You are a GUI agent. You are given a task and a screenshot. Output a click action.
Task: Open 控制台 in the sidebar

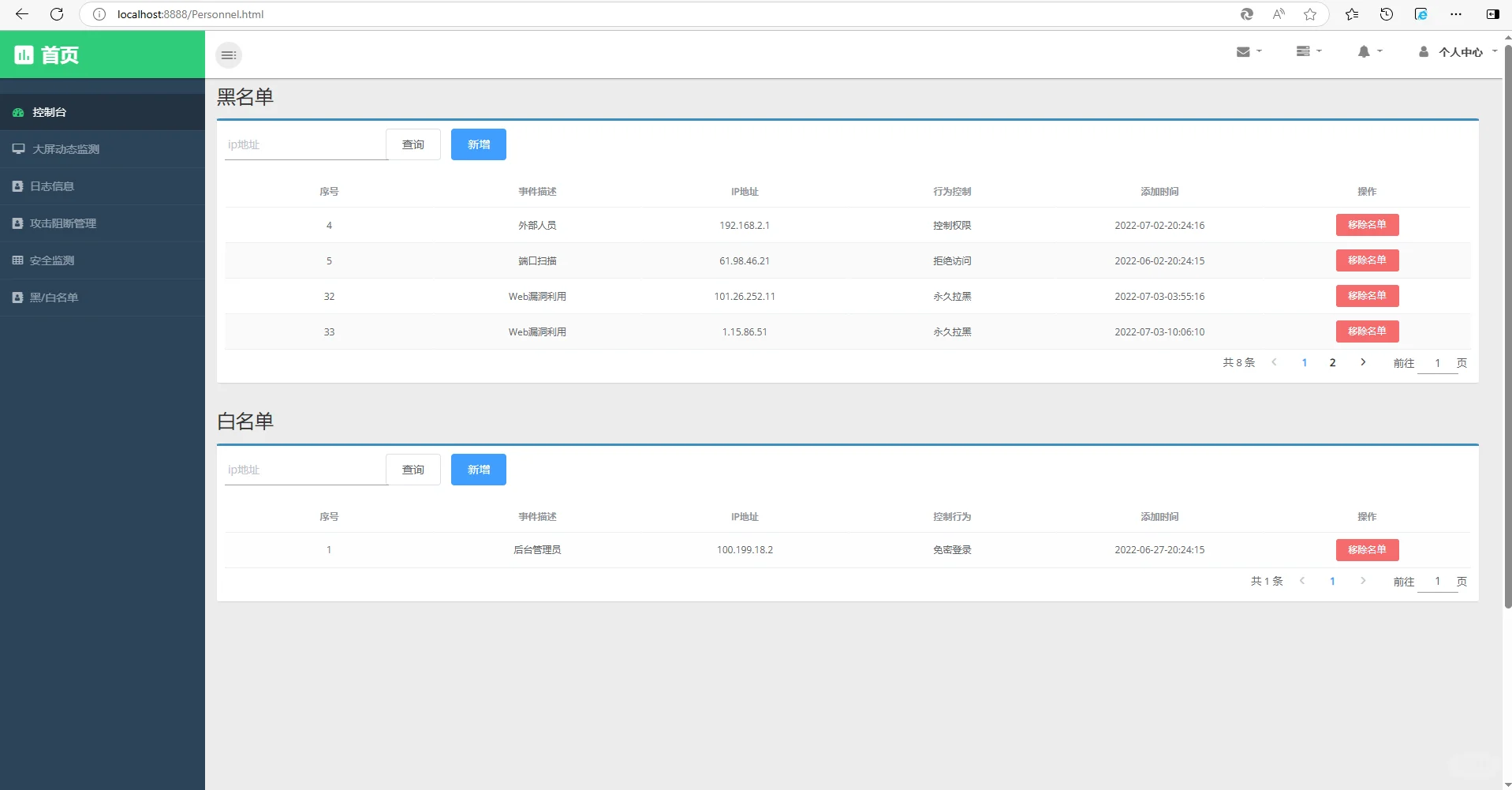(x=103, y=112)
